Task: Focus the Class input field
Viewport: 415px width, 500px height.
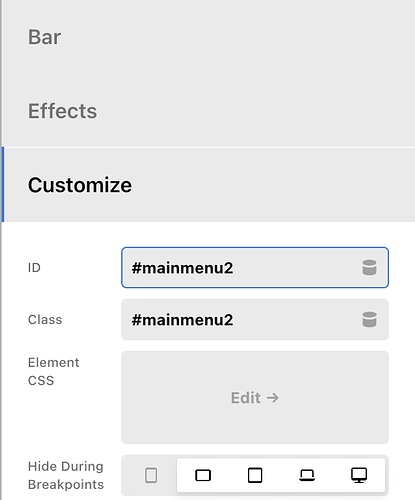Action: pyautogui.click(x=255, y=319)
